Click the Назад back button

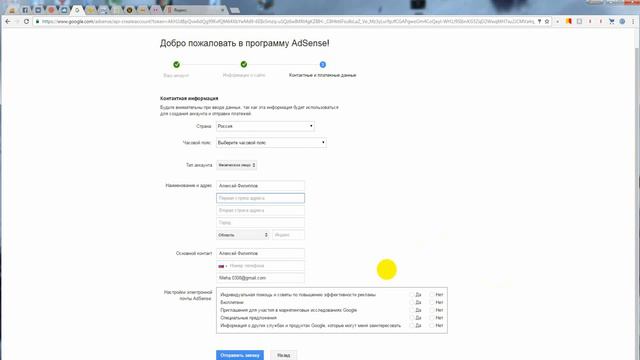[284, 355]
